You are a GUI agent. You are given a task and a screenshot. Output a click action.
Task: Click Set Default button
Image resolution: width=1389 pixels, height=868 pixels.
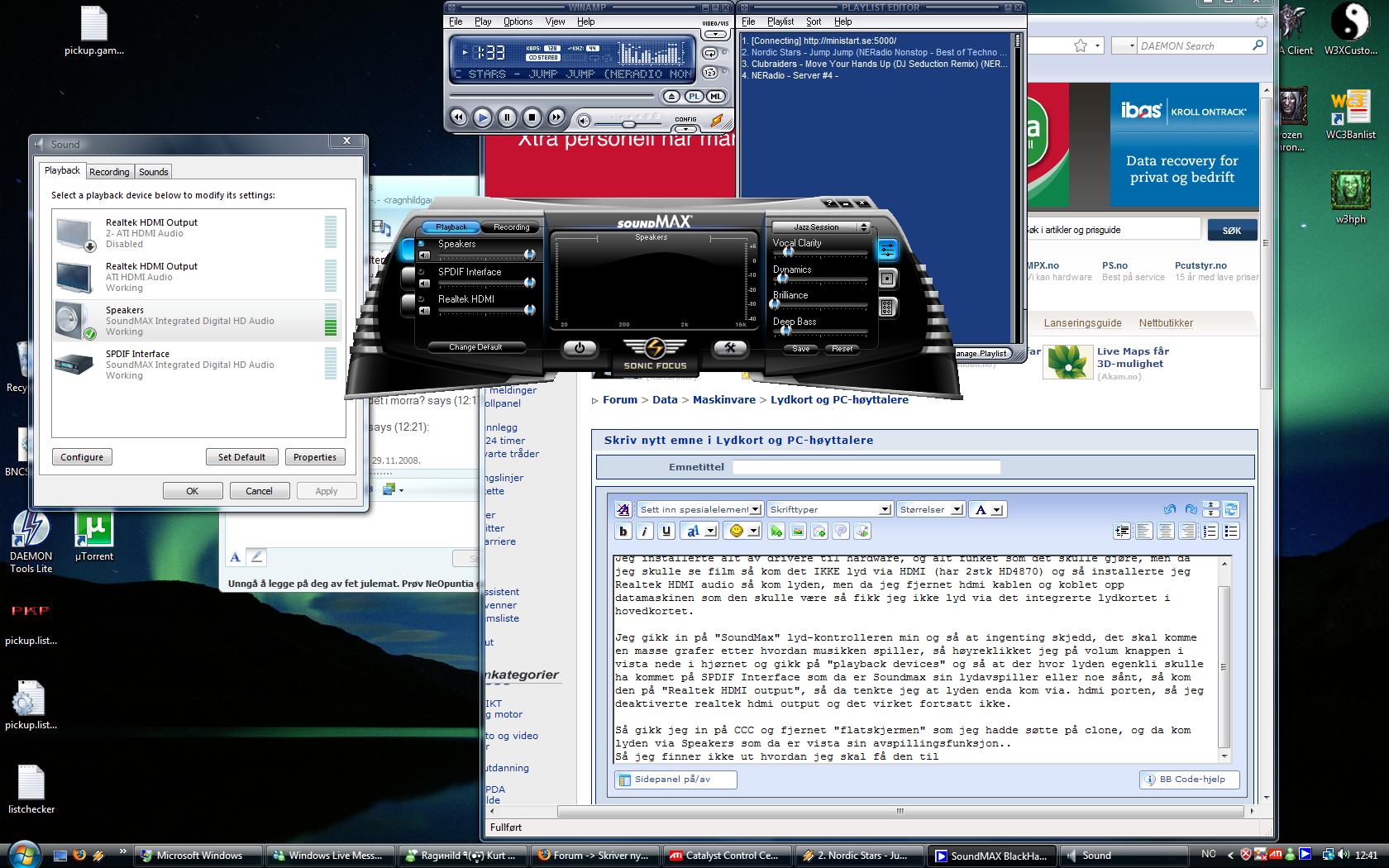point(241,457)
